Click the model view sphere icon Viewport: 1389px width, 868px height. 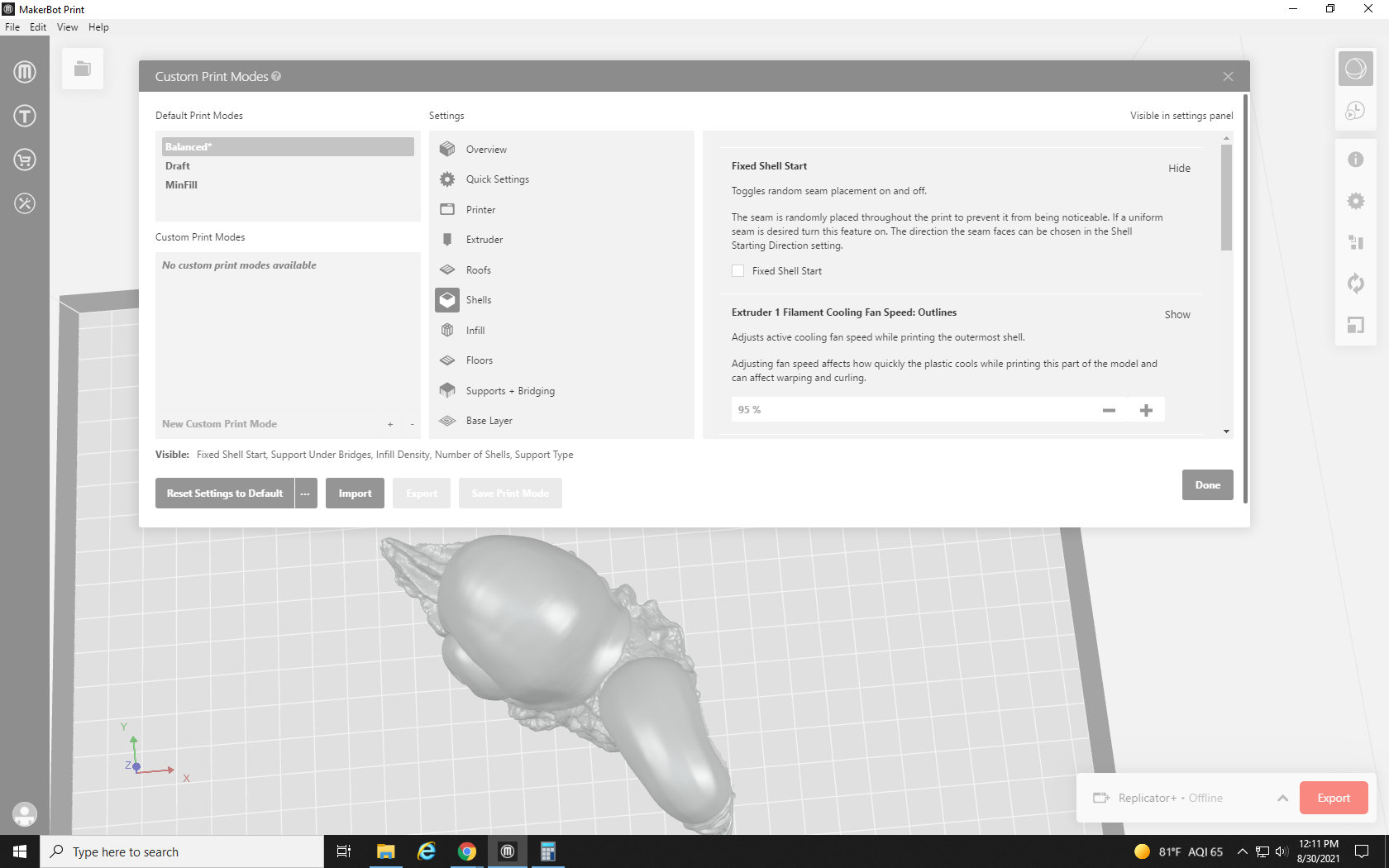tap(1355, 69)
